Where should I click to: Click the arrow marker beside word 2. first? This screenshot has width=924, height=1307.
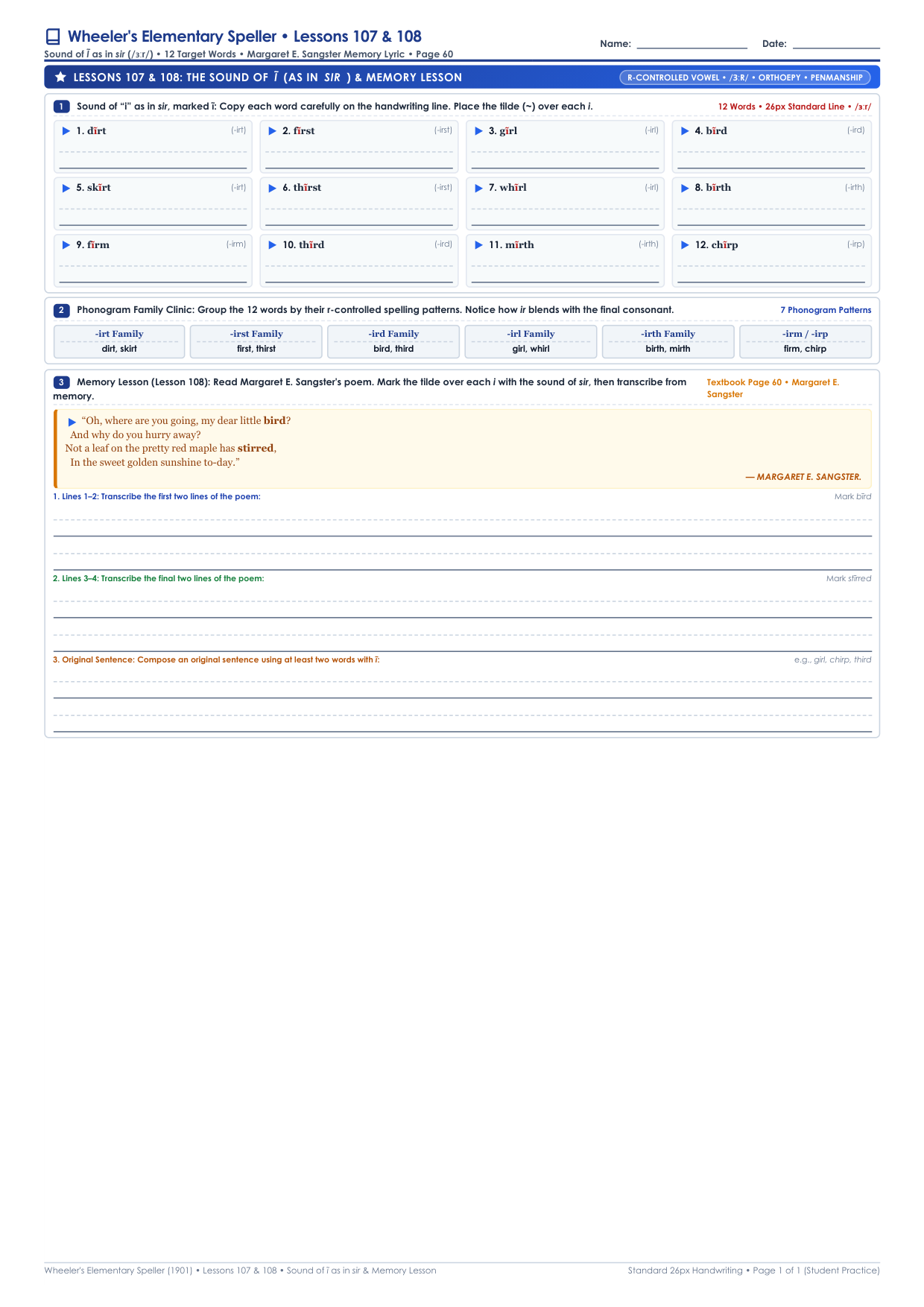[273, 131]
